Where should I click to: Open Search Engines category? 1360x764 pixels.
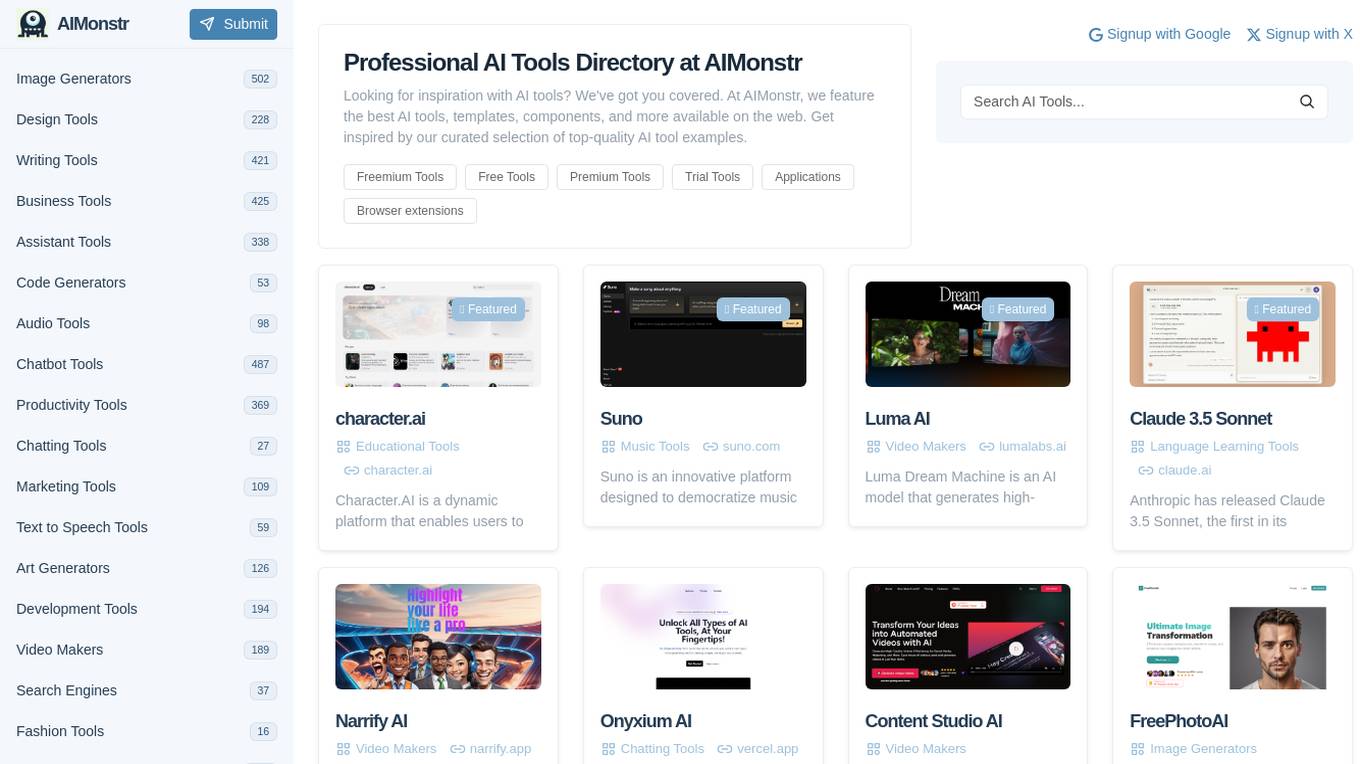146,691
